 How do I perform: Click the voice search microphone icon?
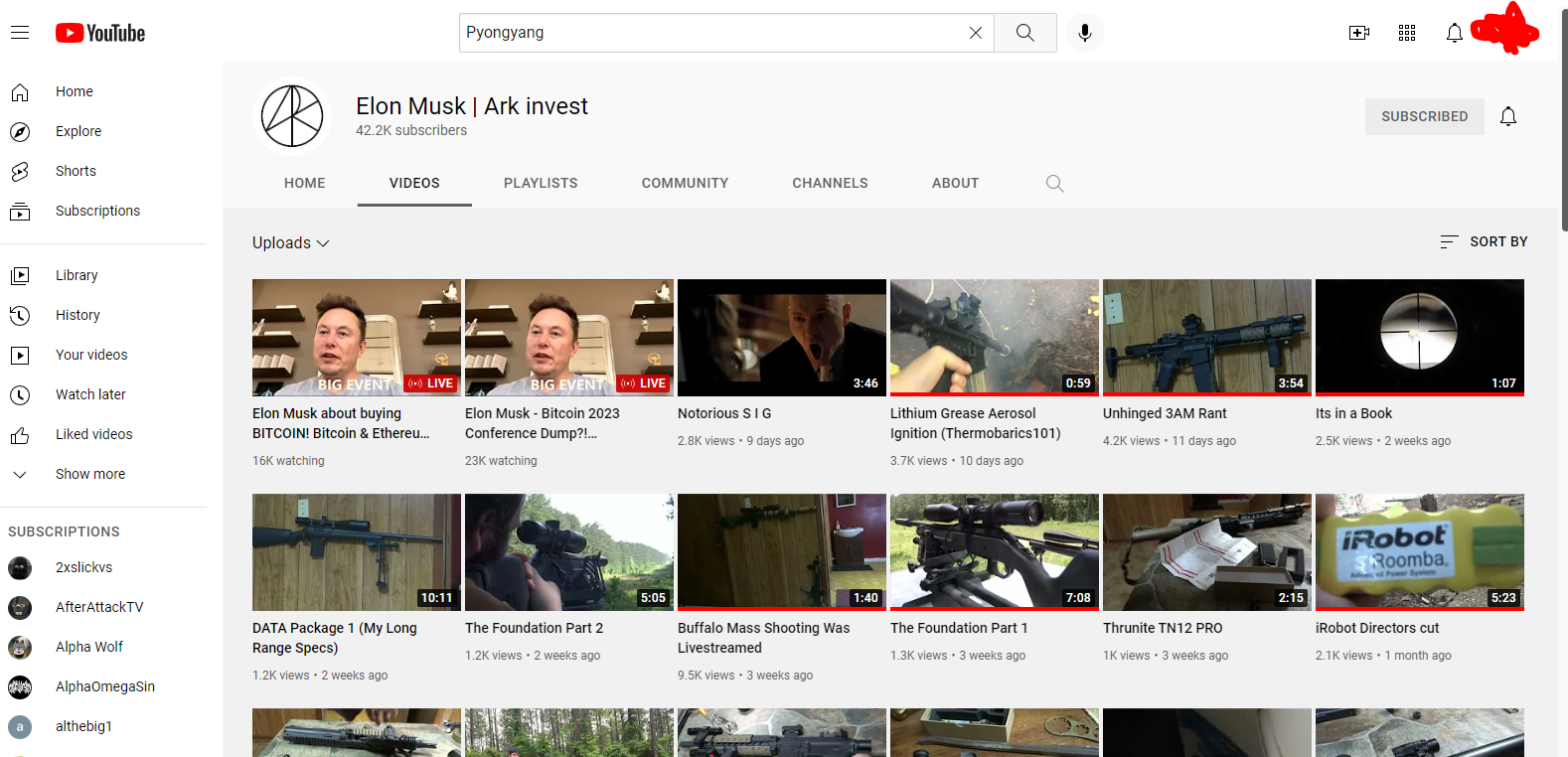(1085, 33)
